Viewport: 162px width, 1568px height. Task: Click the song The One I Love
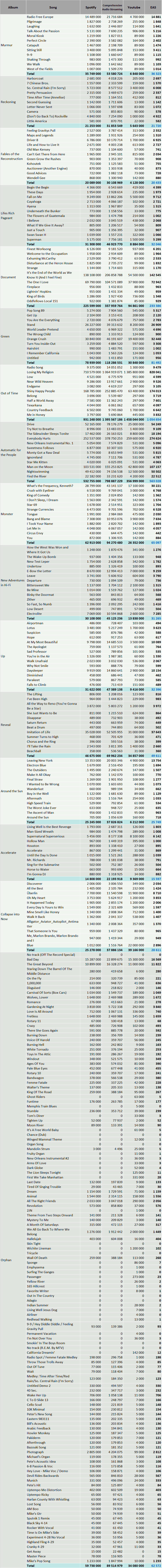[38, 282]
